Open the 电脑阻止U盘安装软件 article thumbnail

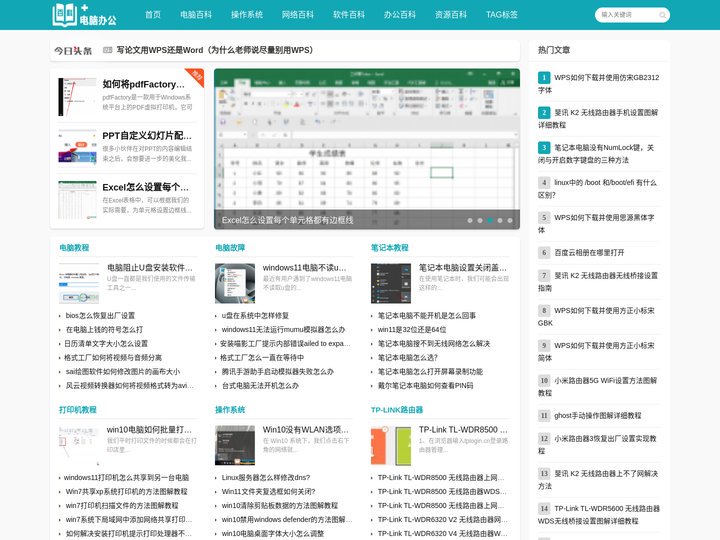79,283
